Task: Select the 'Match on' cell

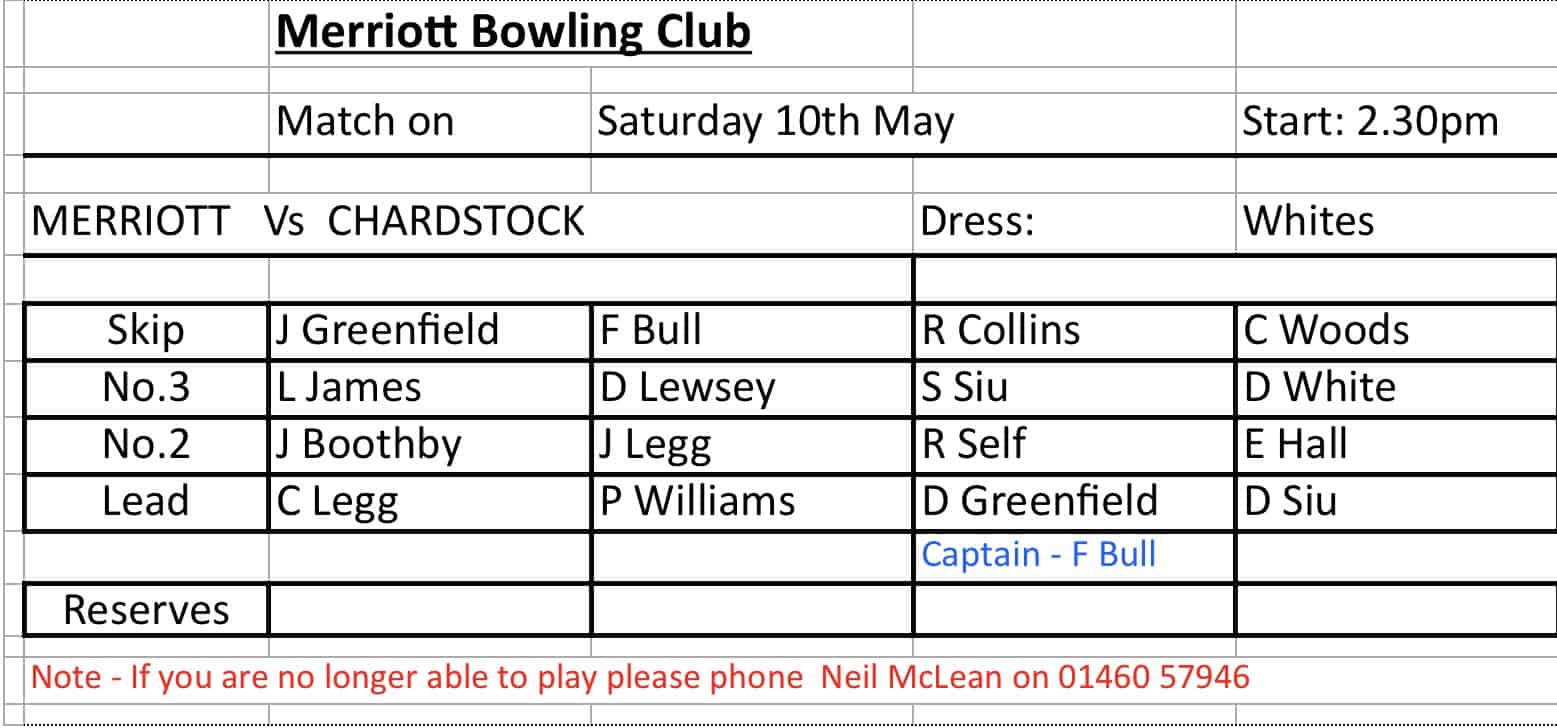Action: [x=365, y=122]
